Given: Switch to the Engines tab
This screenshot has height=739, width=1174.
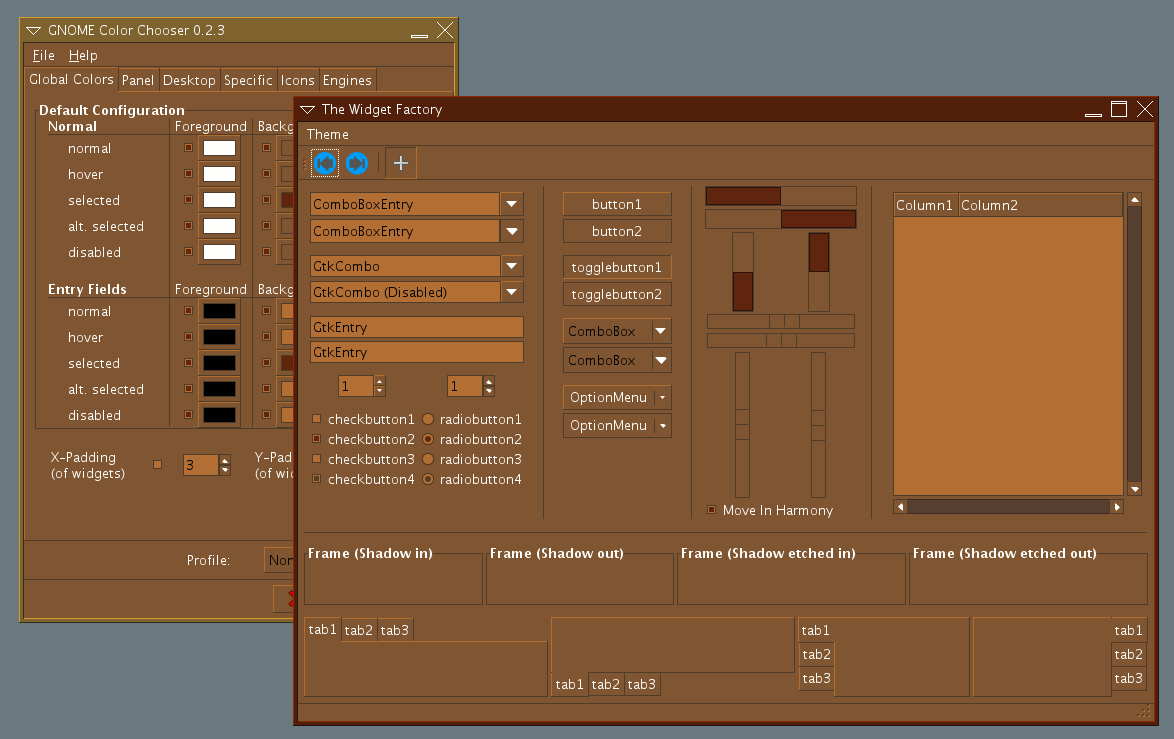Looking at the screenshot, I should click(347, 80).
